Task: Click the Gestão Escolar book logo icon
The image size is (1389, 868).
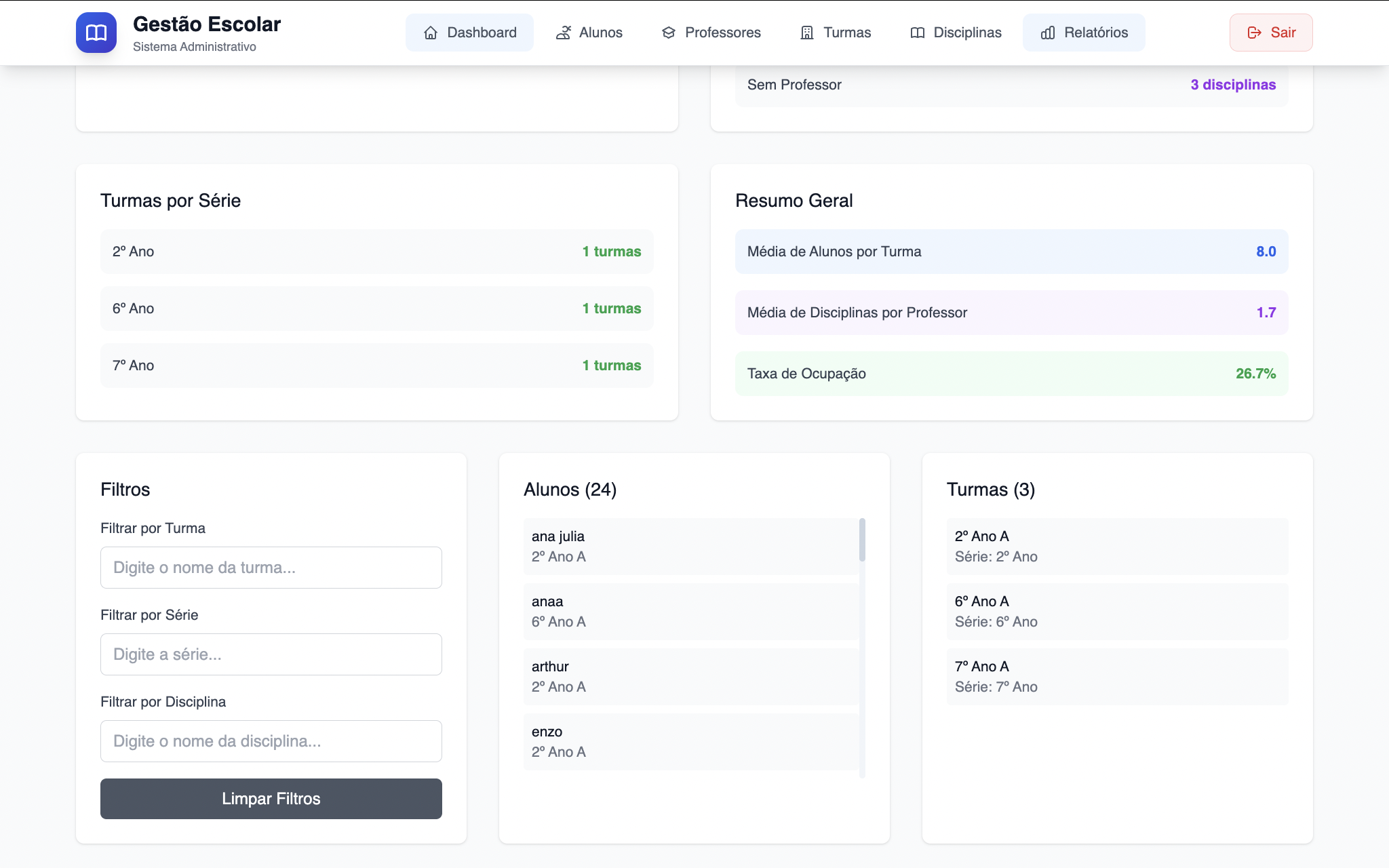Action: (96, 33)
